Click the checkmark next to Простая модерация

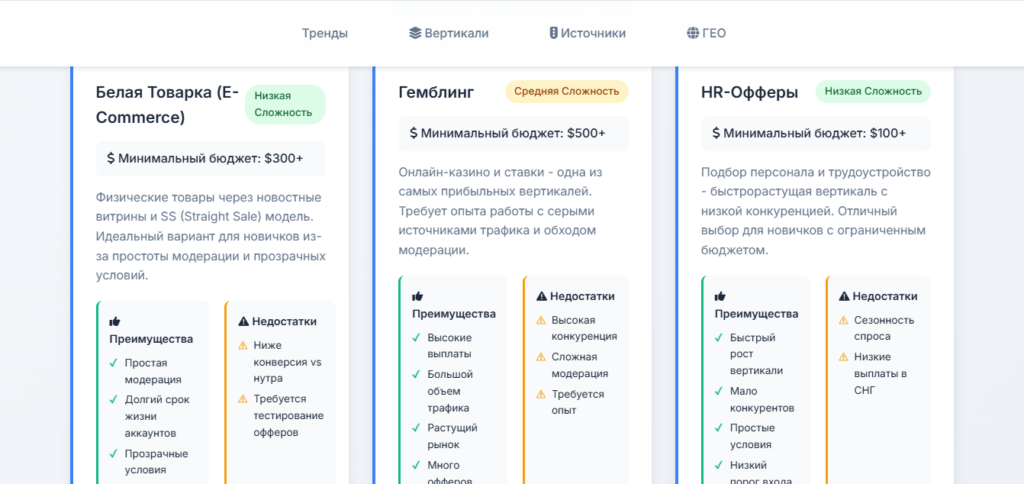pyautogui.click(x=113, y=363)
